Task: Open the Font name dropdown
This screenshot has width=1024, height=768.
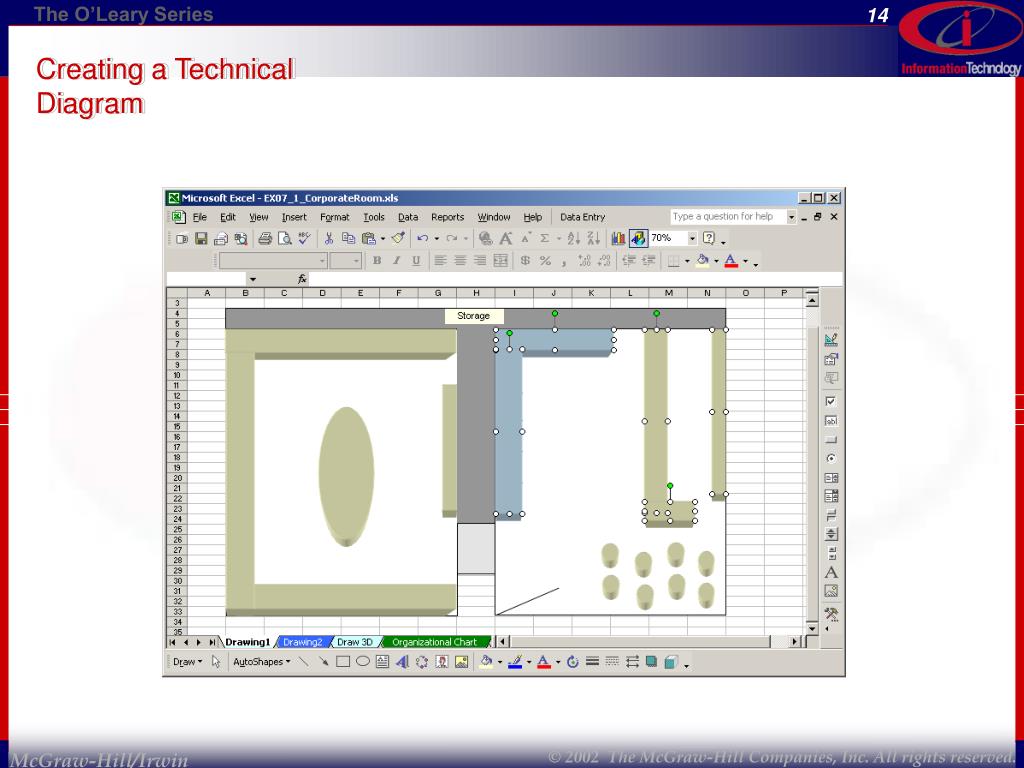Action: click(x=322, y=261)
